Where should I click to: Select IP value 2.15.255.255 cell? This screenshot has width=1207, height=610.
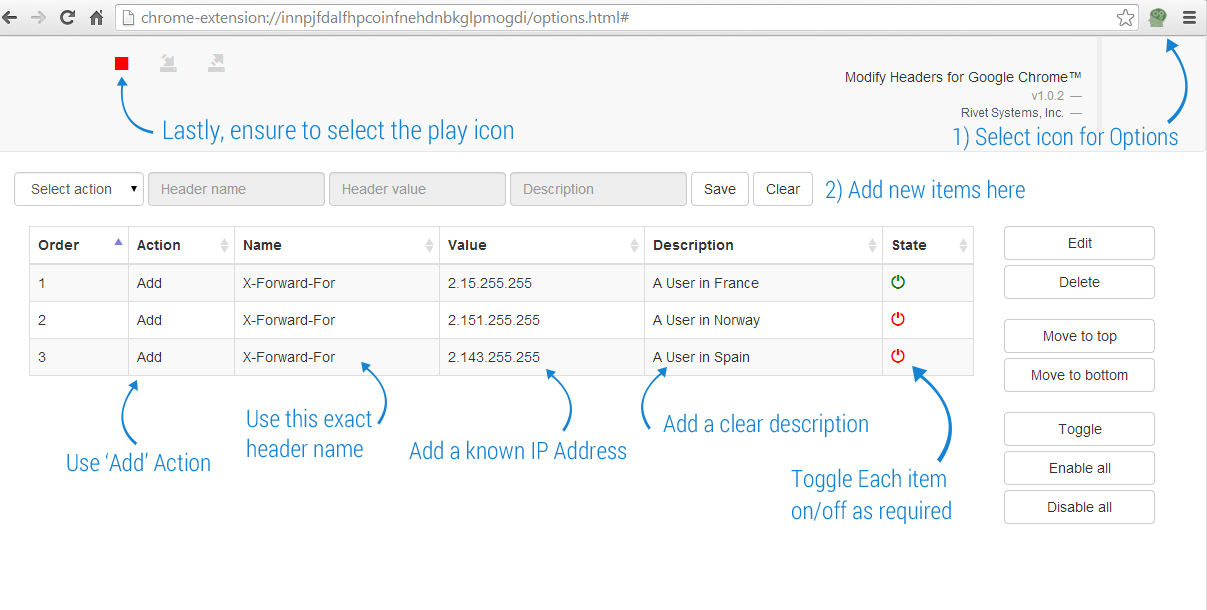pos(542,283)
